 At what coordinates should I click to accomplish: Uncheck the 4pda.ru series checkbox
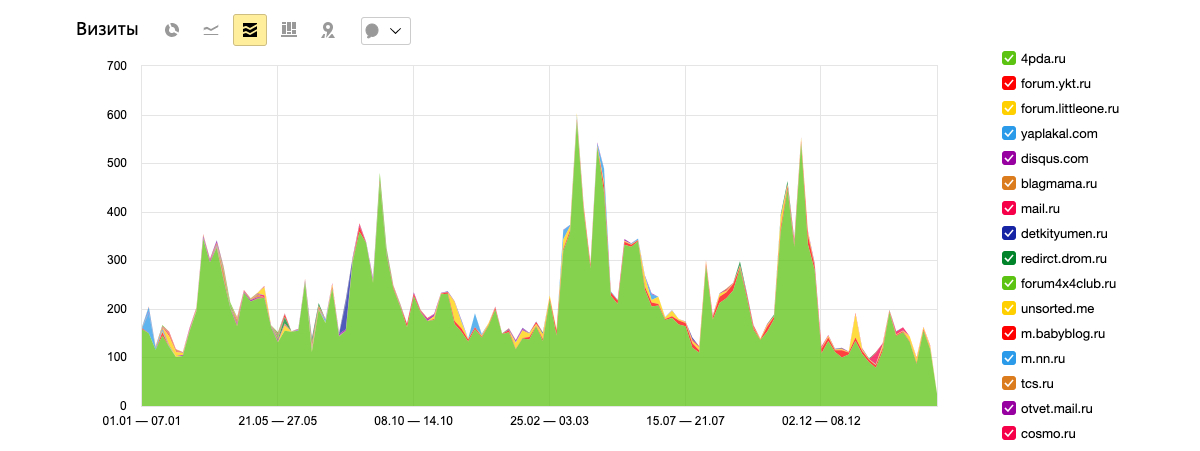click(1009, 58)
